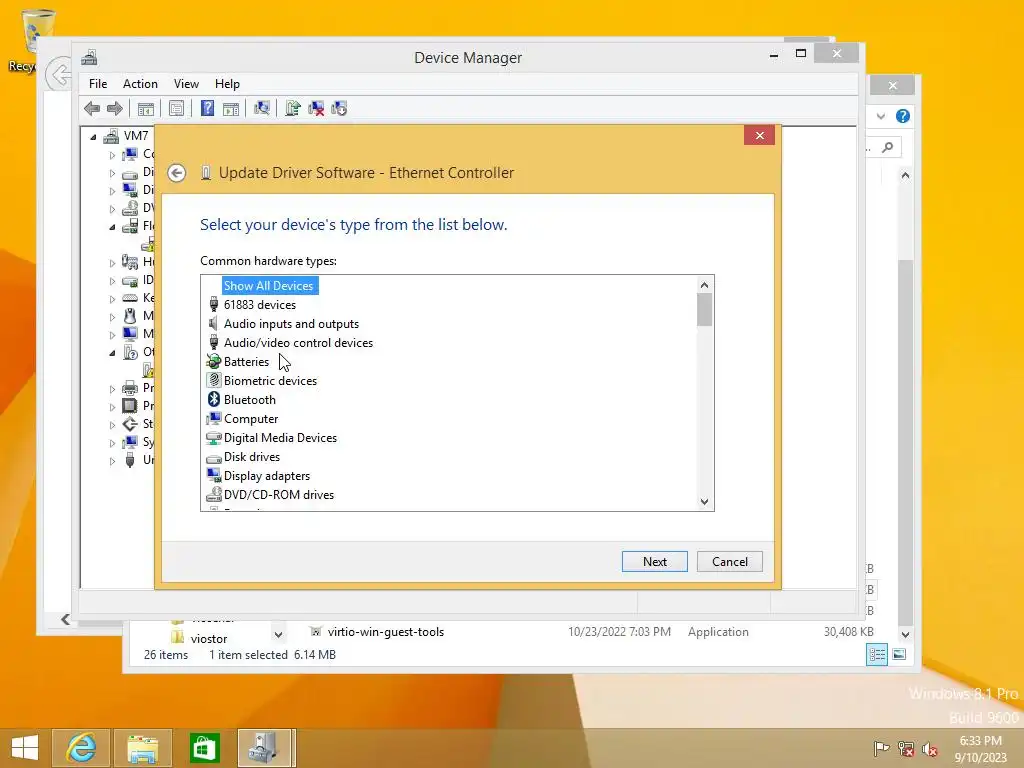Screen dimensions: 1024x768
Task: Switch Explorer to details view icon
Action: coord(877,654)
